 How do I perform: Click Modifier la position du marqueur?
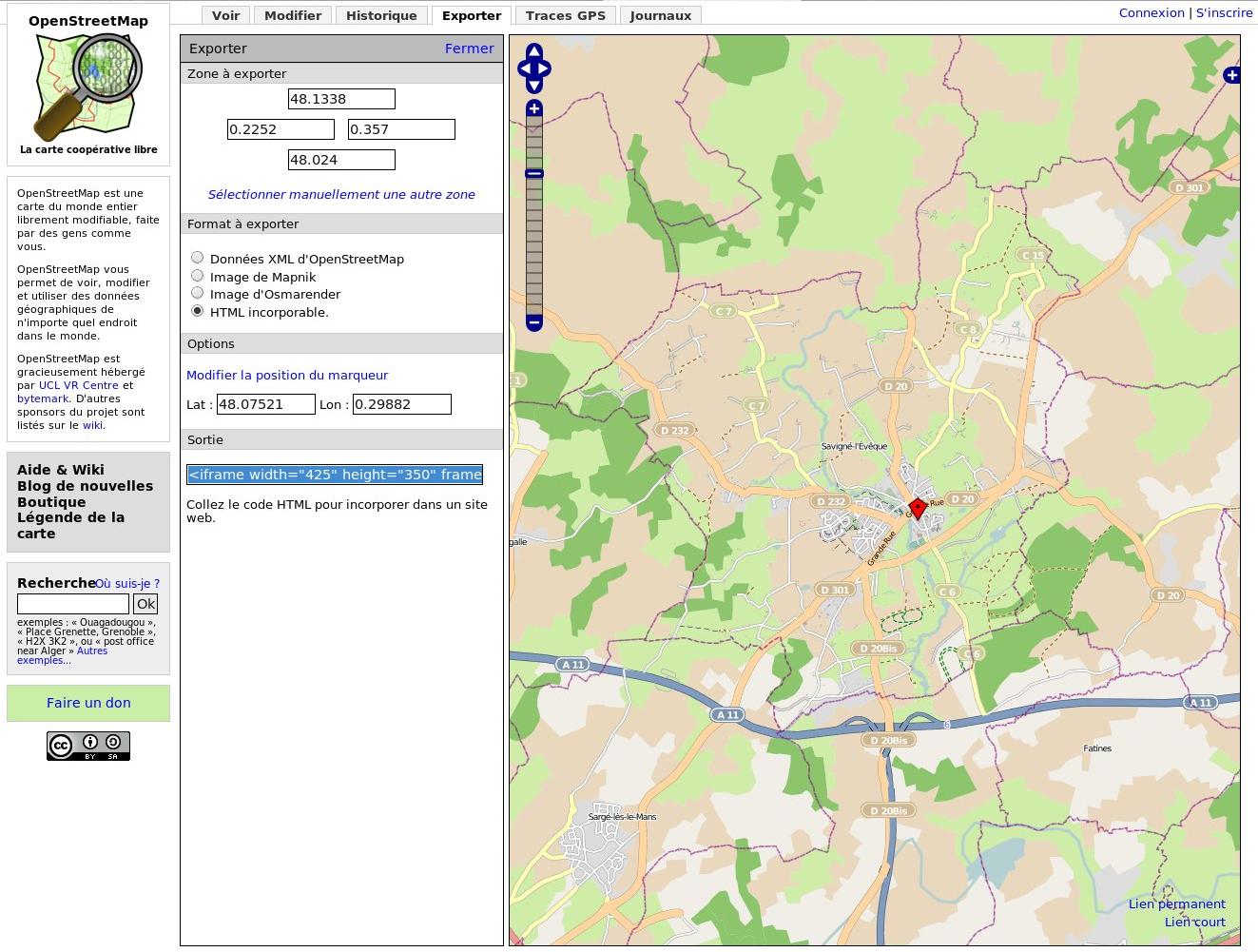(287, 375)
